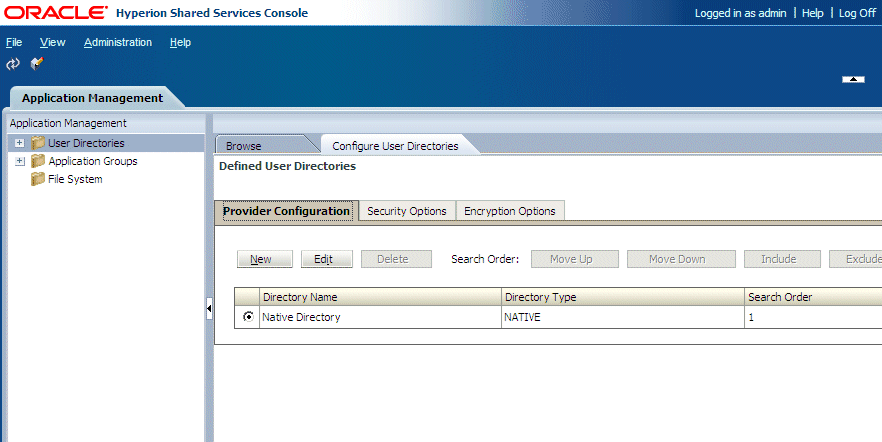Viewport: 882px width, 442px height.
Task: Open the Provider Configuration tab
Action: coord(286,211)
